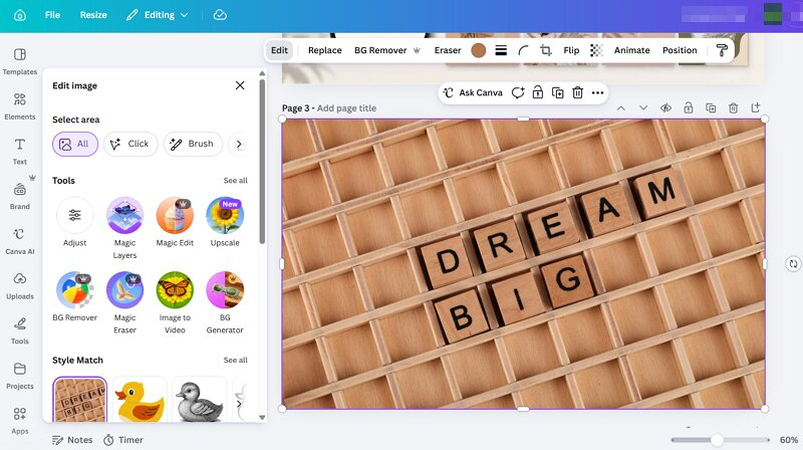Image resolution: width=803 pixels, height=450 pixels.
Task: Open the brown border color swatch
Action: 478,50
